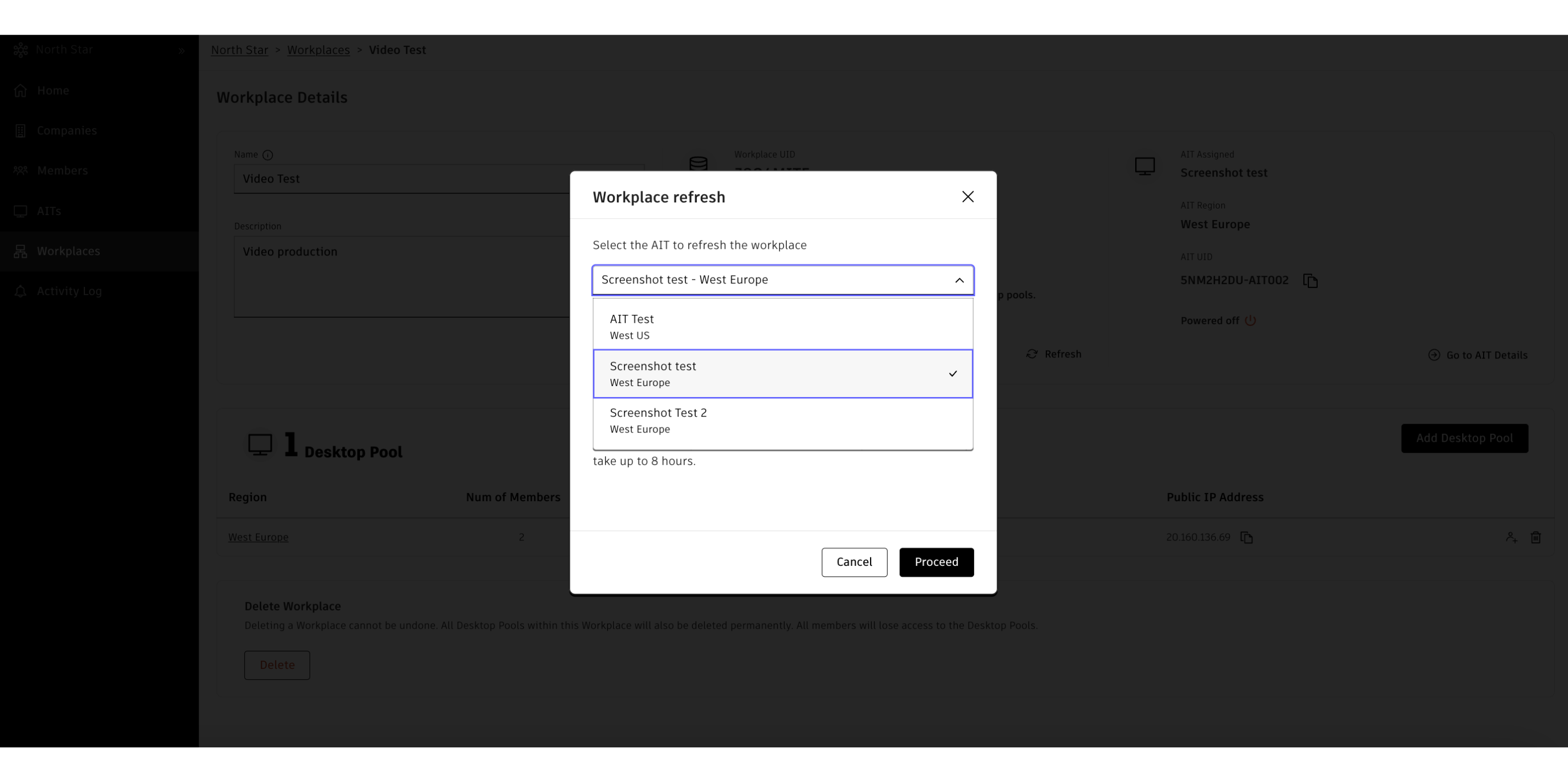Close the Workplace refresh dialog
Viewport: 1568px width, 782px height.
click(967, 197)
